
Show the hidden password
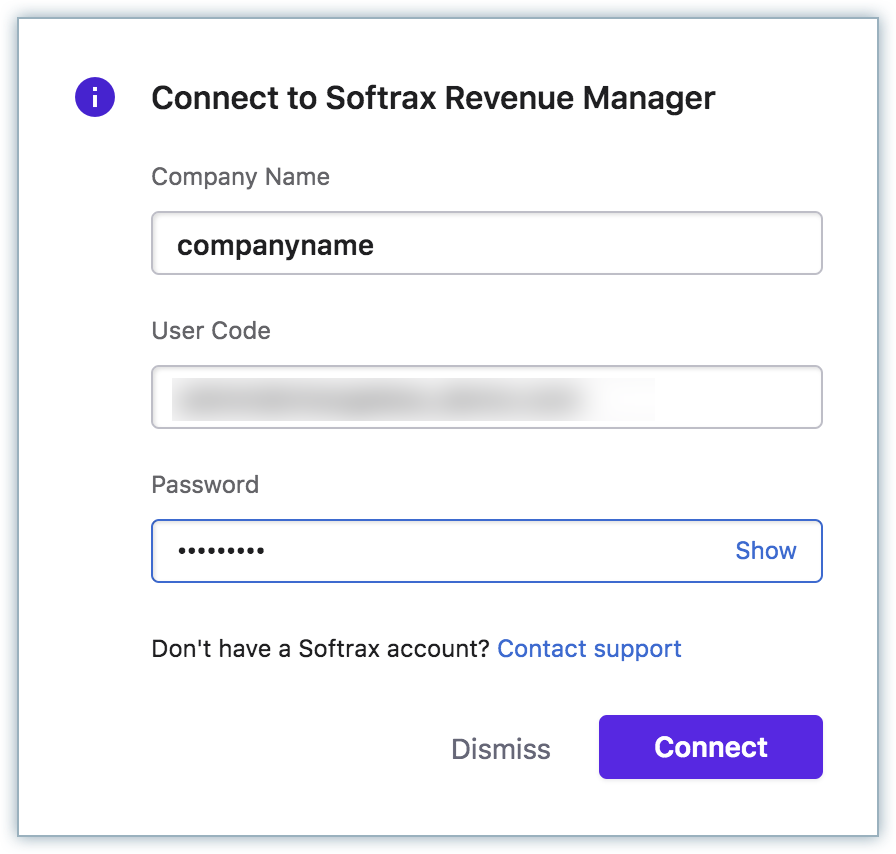(766, 551)
